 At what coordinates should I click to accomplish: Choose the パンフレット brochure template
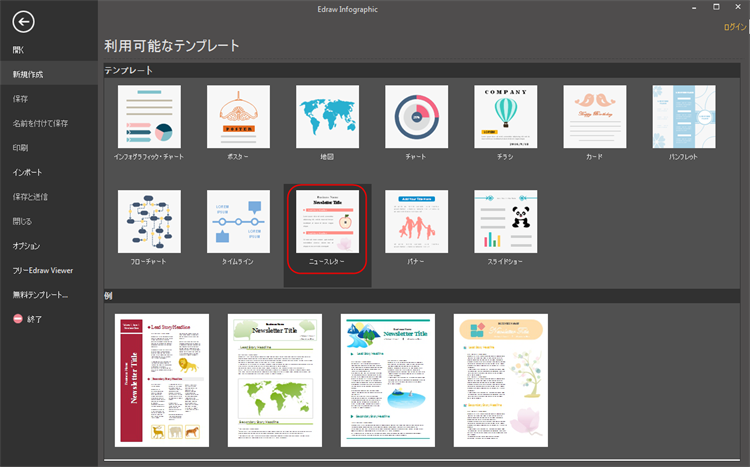(x=684, y=116)
